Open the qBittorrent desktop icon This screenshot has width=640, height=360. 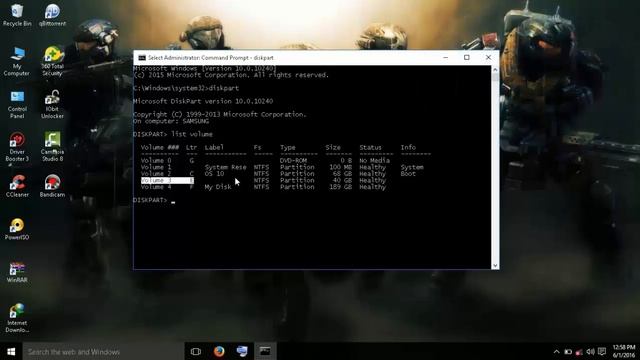(x=52, y=15)
